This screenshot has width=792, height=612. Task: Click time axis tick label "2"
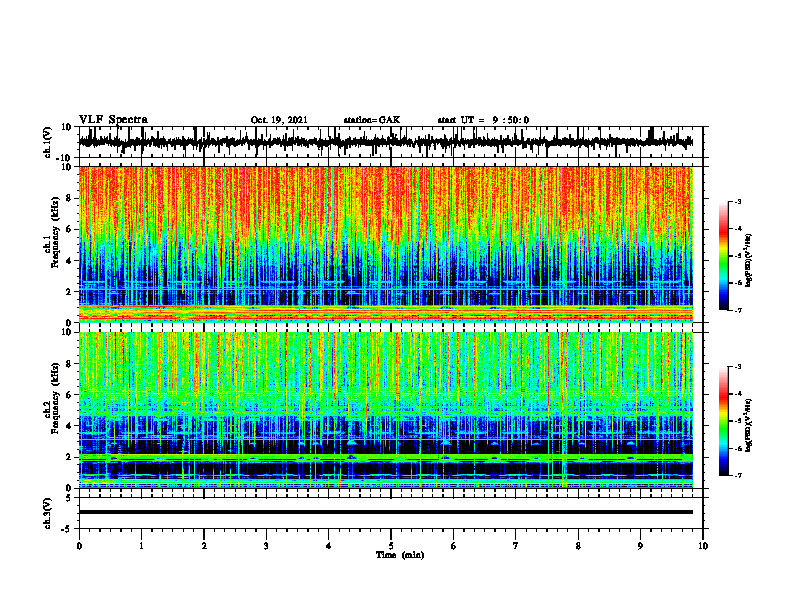pyautogui.click(x=204, y=546)
